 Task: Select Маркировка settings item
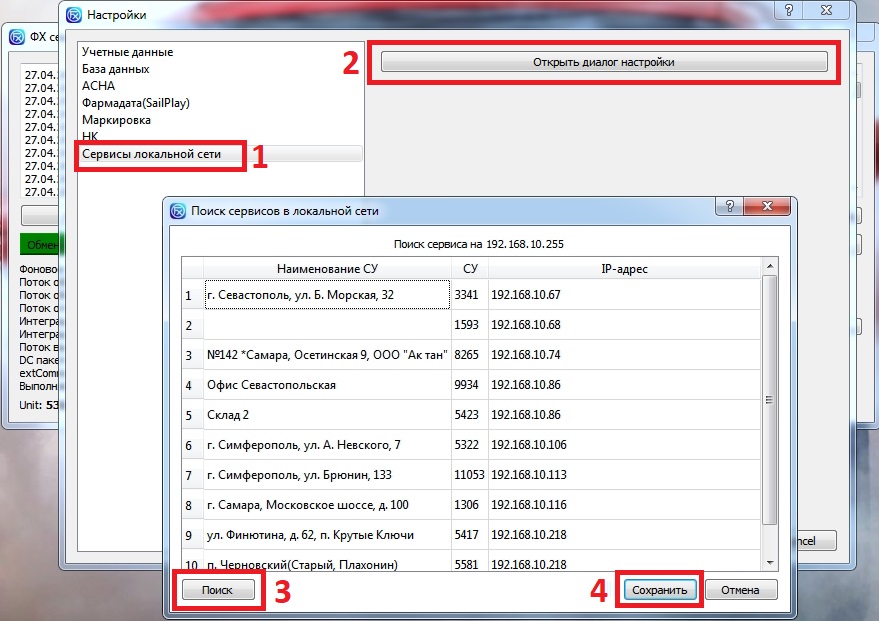117,120
